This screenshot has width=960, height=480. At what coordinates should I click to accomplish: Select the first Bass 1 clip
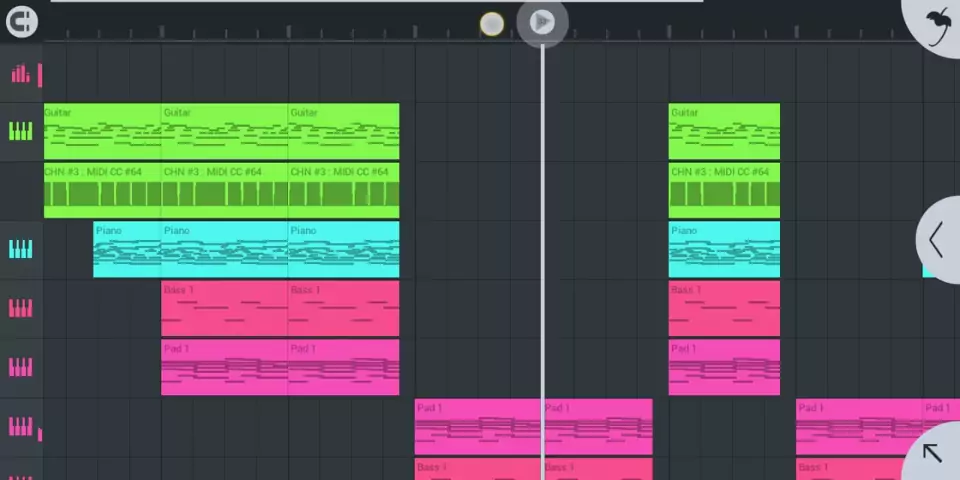coord(224,308)
